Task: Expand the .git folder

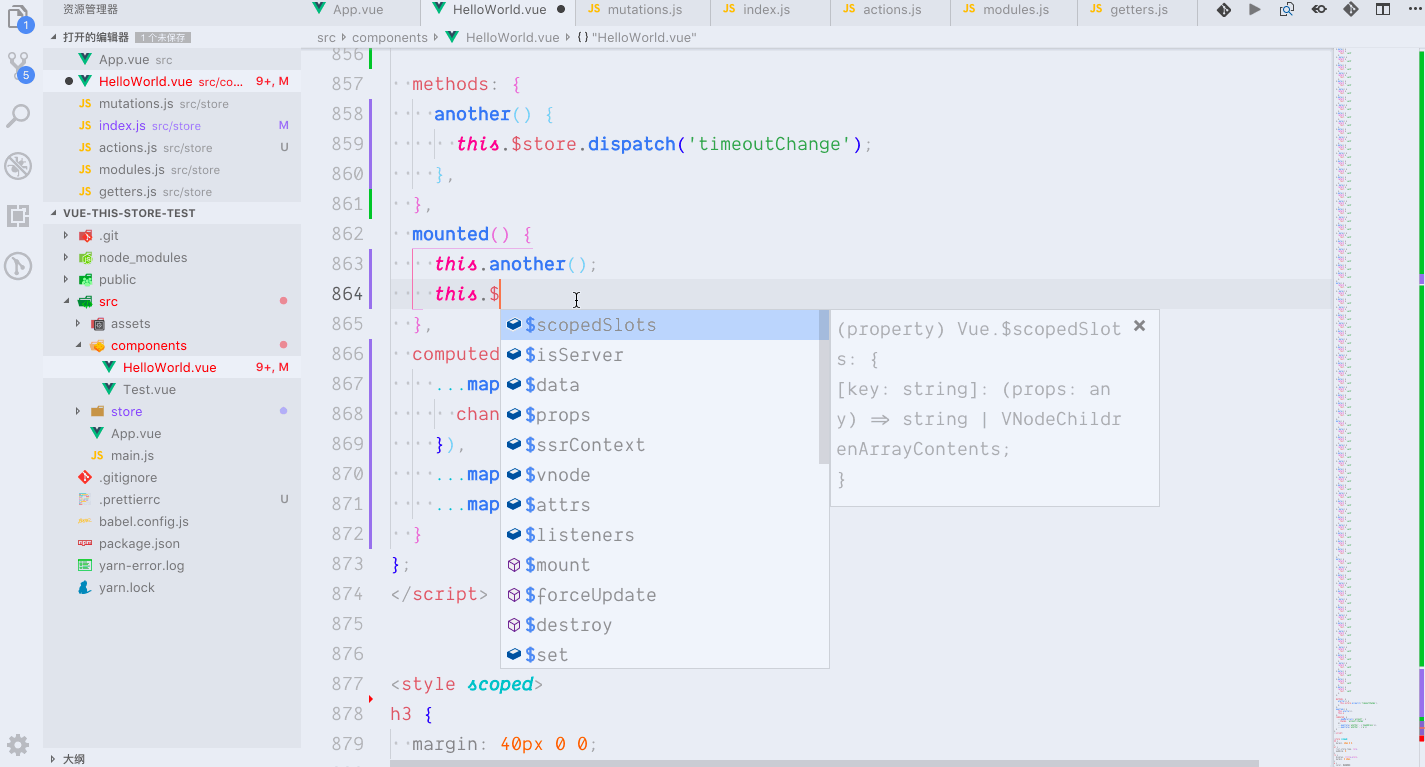Action: [x=66, y=235]
